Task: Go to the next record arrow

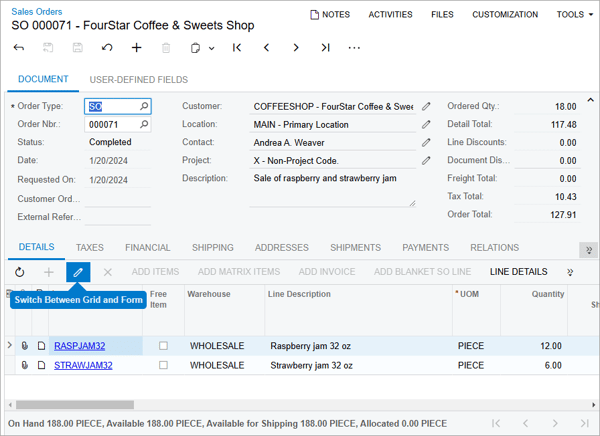Action: [296, 48]
